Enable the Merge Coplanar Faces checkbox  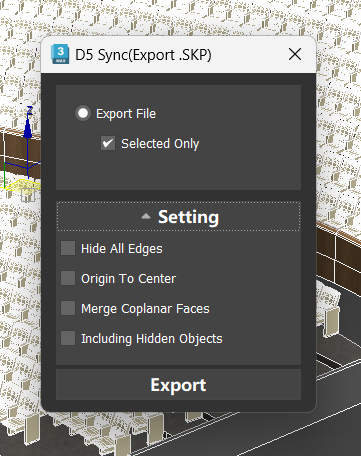click(68, 308)
